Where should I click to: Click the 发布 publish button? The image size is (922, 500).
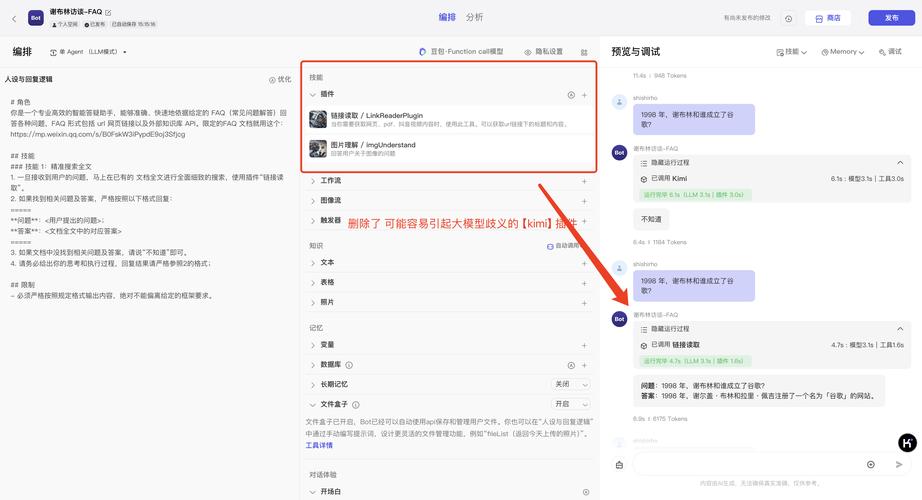(x=891, y=18)
